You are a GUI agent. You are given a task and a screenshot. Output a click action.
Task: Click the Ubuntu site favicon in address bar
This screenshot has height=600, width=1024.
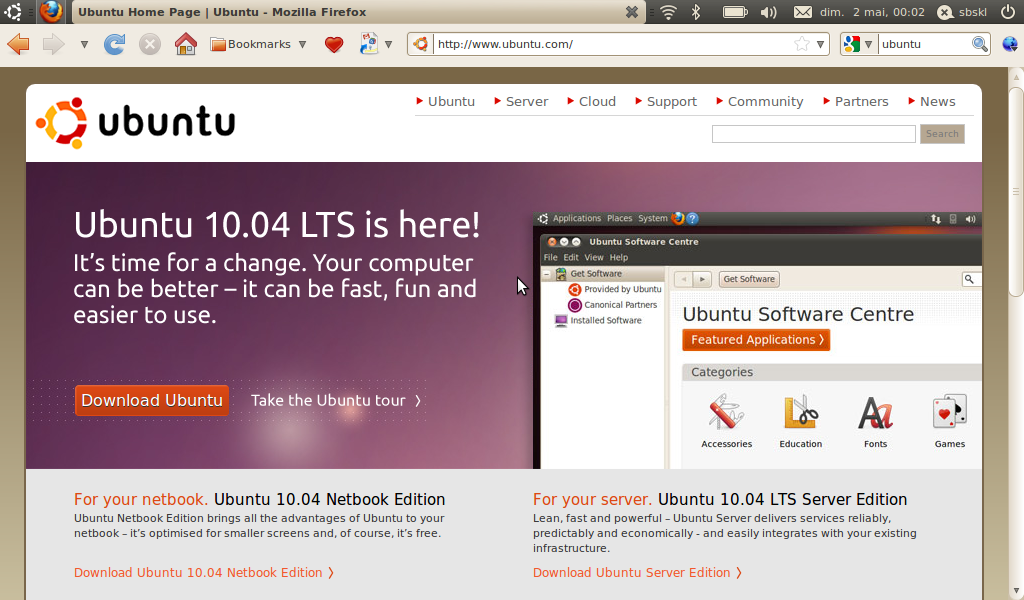421,44
